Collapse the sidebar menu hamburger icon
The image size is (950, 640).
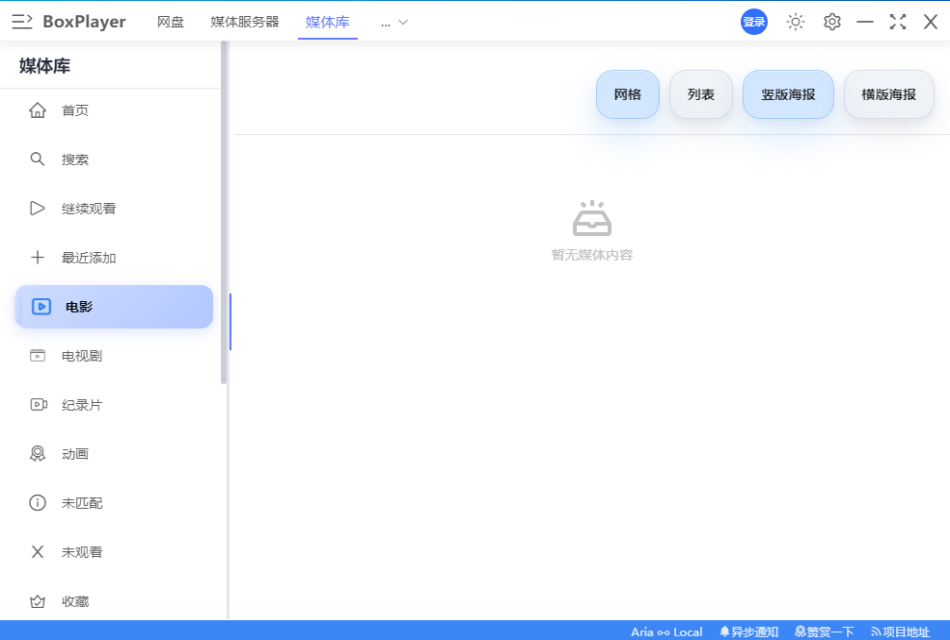click(22, 22)
